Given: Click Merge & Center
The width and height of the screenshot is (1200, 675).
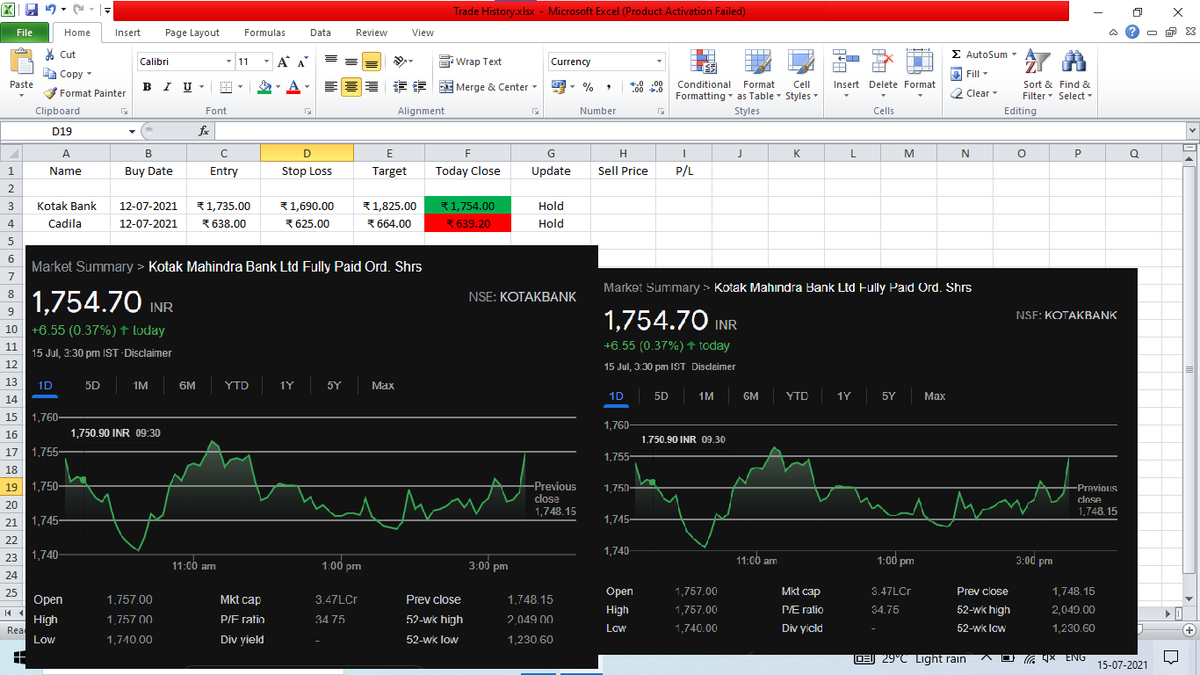Looking at the screenshot, I should 483,87.
